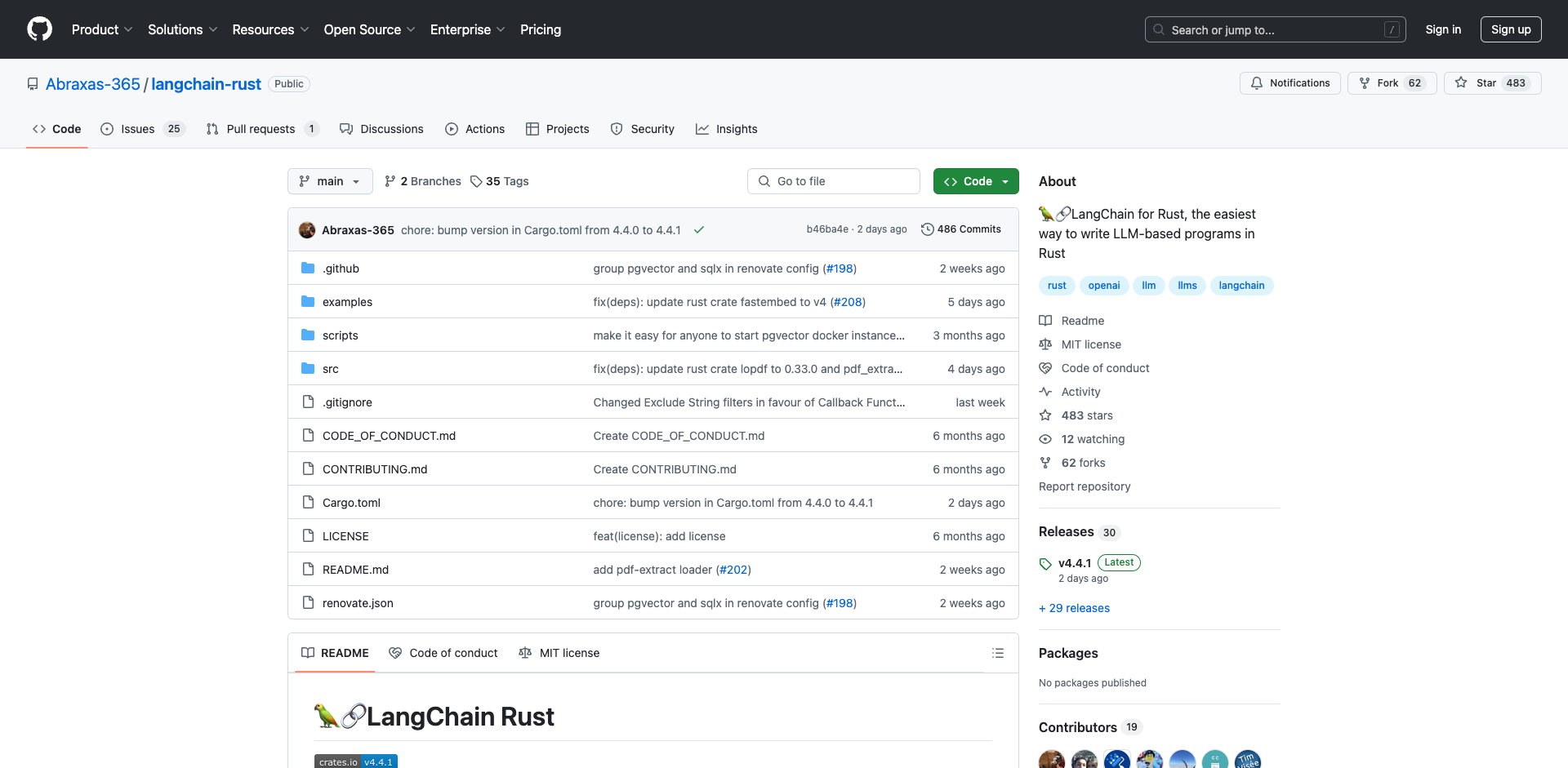Click the Sign in link

pyautogui.click(x=1443, y=29)
